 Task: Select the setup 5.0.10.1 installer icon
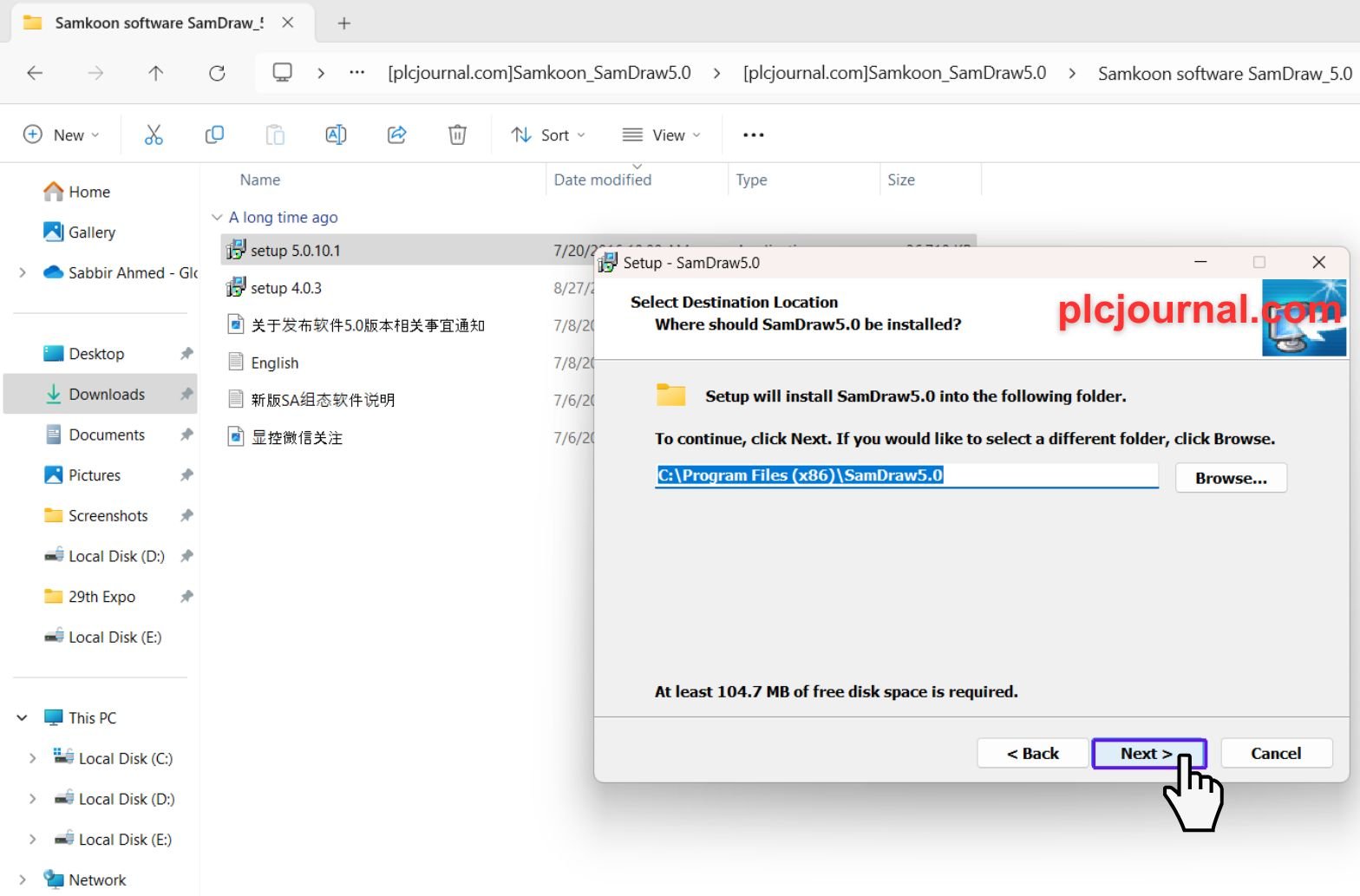click(235, 250)
